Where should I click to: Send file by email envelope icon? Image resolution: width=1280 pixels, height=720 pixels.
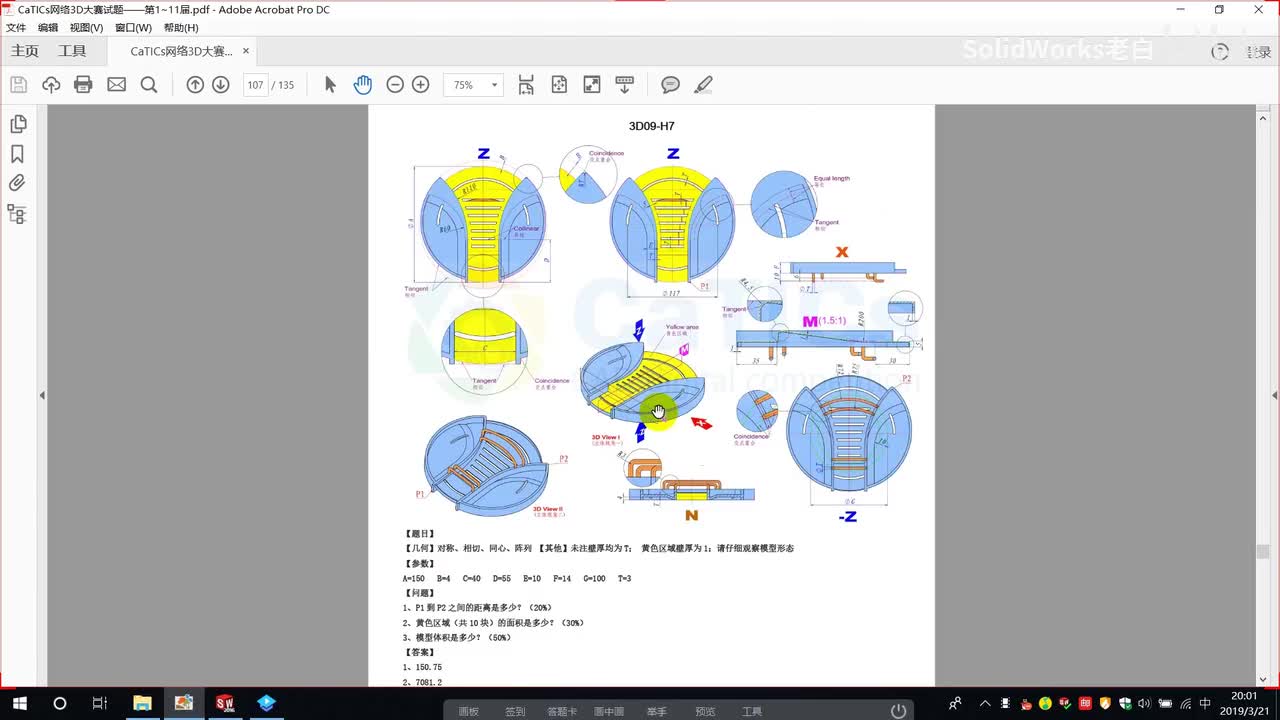pos(116,85)
